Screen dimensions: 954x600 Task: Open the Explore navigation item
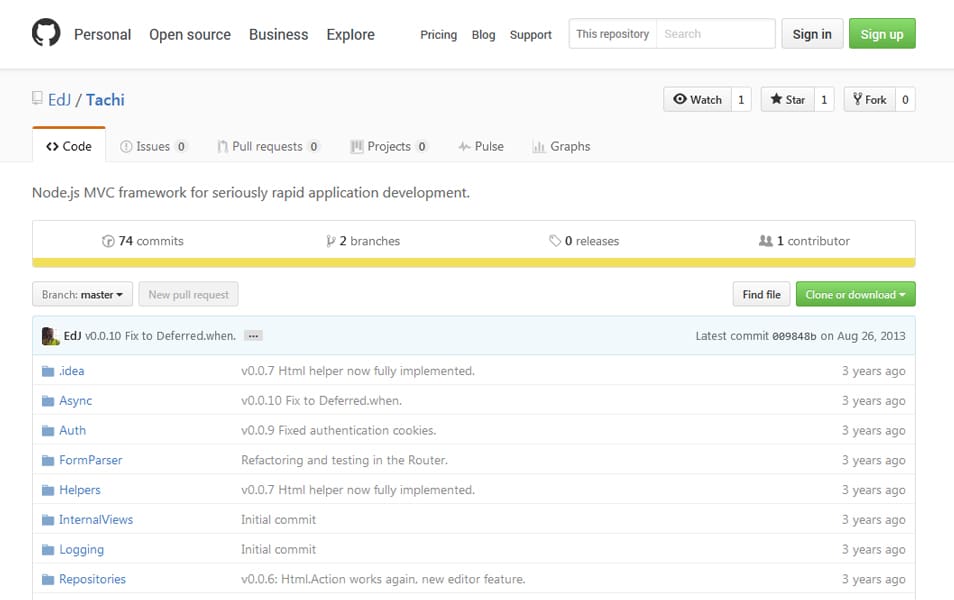tap(350, 35)
